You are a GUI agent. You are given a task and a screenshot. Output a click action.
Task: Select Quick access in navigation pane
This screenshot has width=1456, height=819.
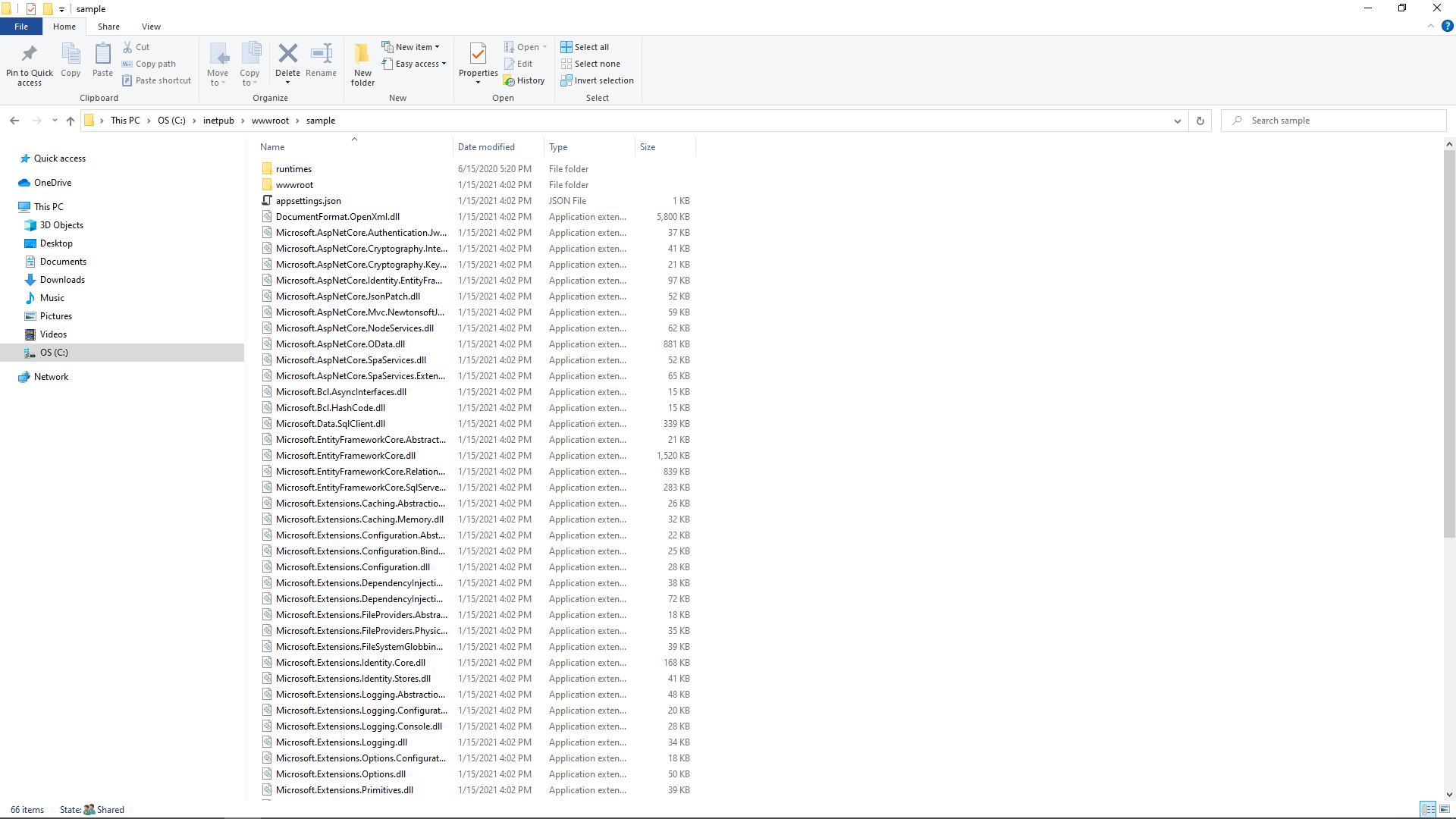(x=60, y=158)
